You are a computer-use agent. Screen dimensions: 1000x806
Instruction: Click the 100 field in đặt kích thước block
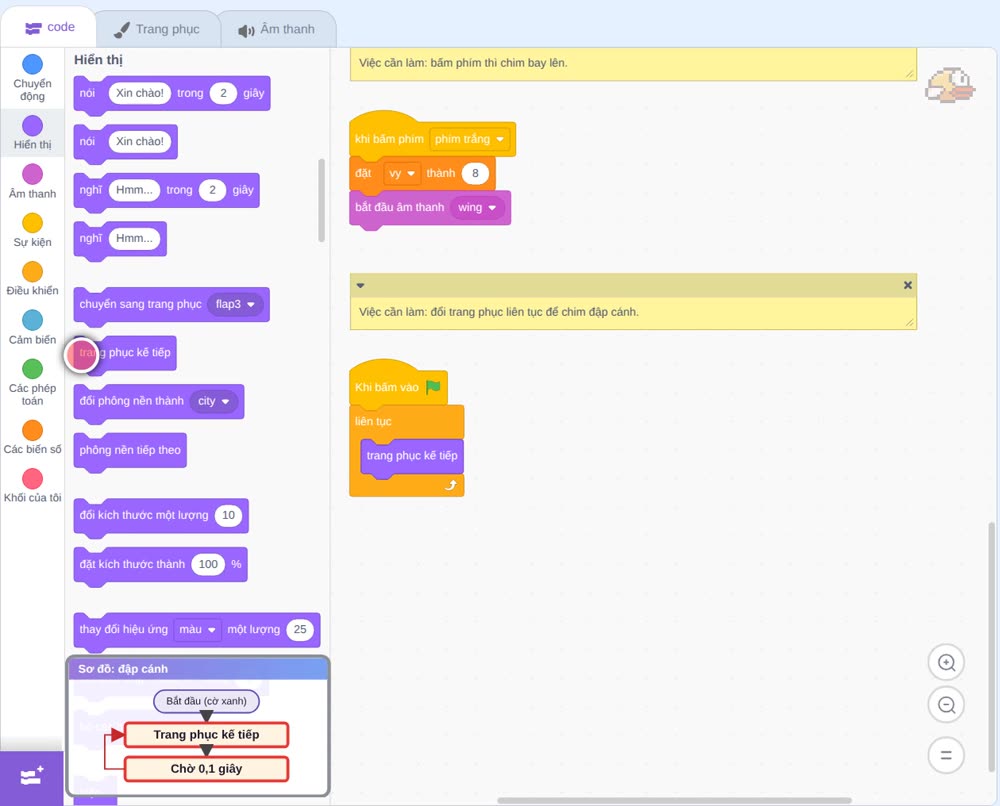click(208, 564)
